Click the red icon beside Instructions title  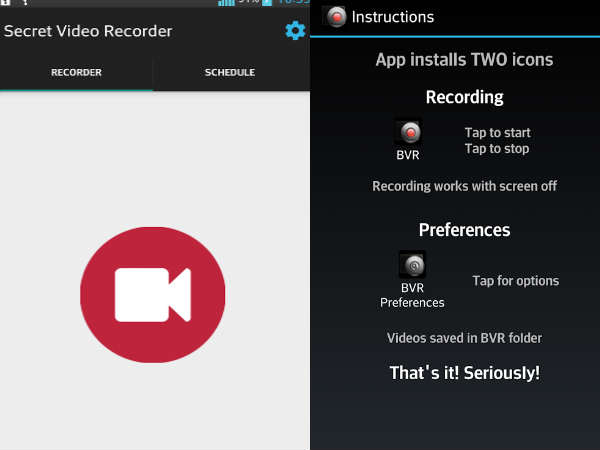pyautogui.click(x=336, y=17)
